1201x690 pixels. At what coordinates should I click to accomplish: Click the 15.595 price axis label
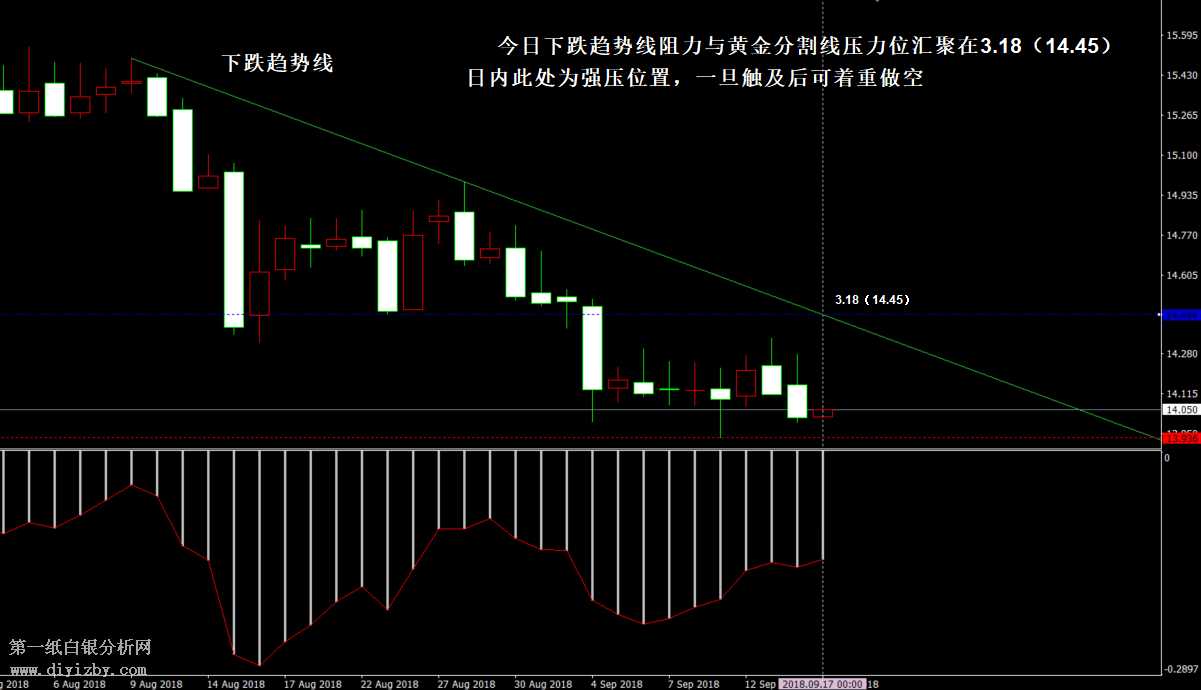[1182, 36]
